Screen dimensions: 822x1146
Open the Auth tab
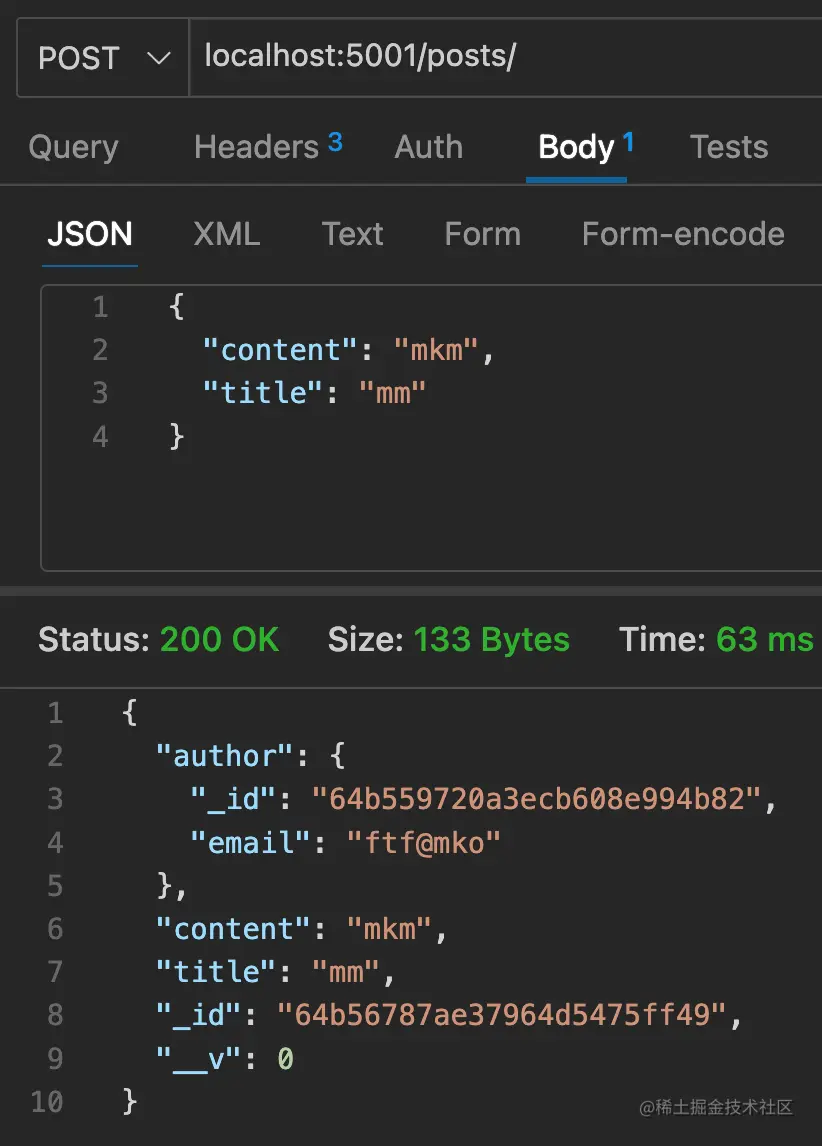tap(429, 147)
